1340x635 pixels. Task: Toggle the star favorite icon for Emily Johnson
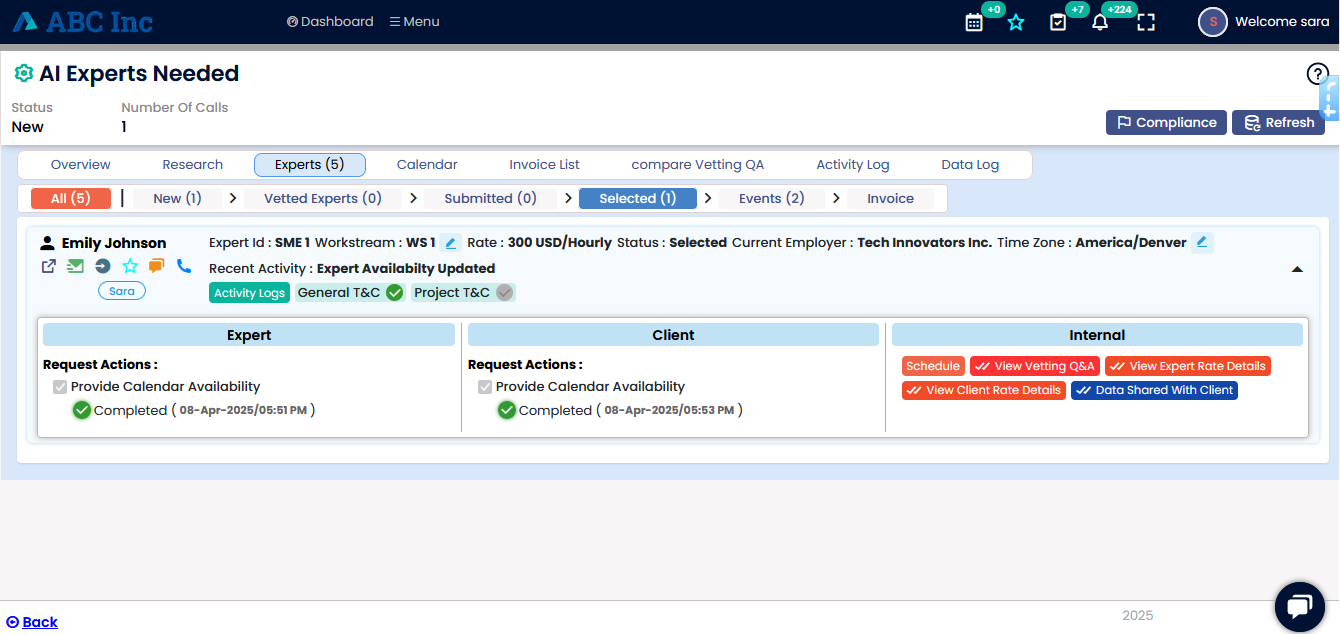click(x=129, y=266)
